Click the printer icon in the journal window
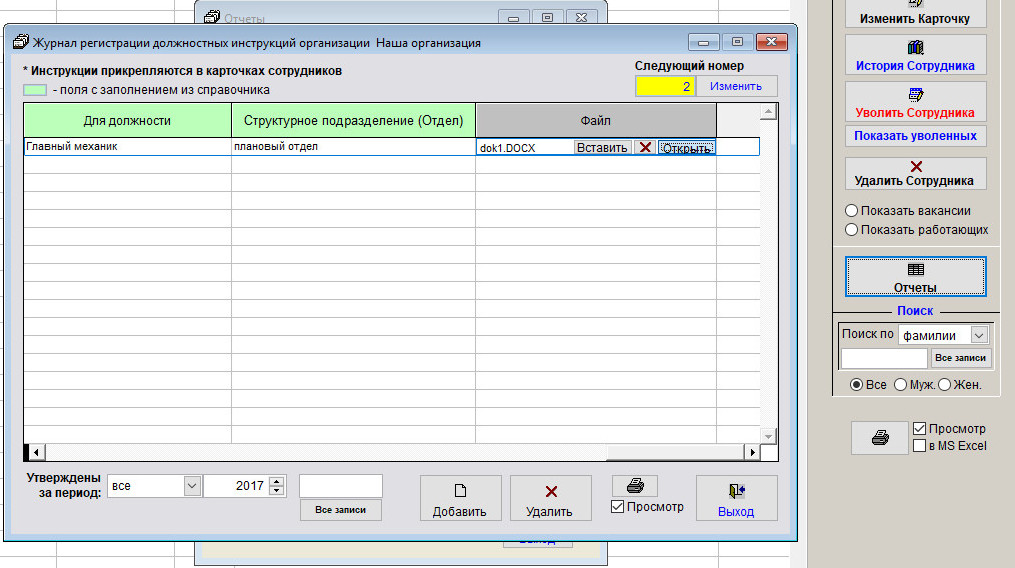The width and height of the screenshot is (1015, 568). [635, 486]
